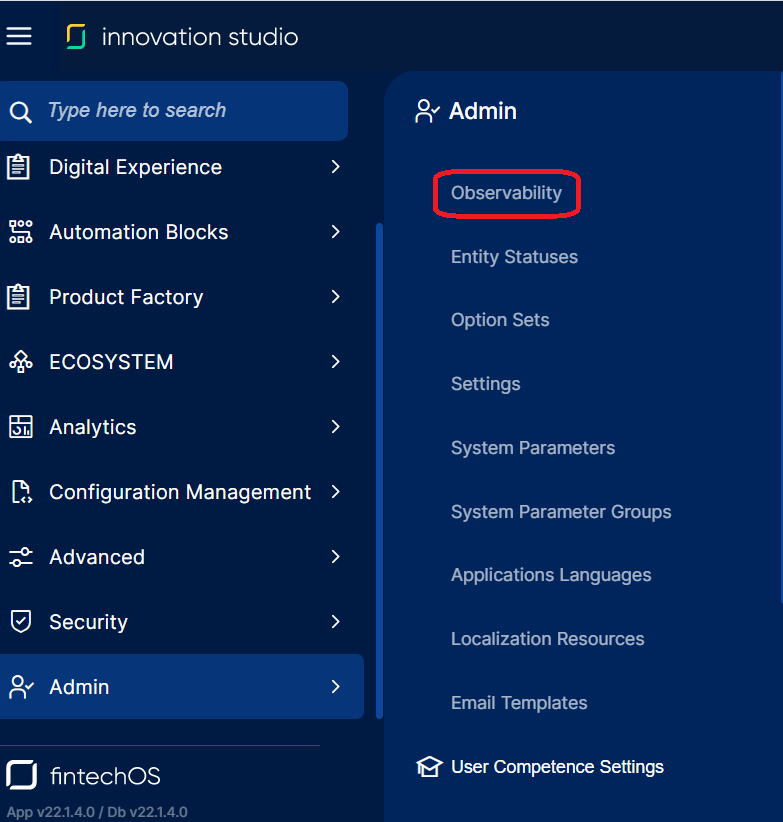The height and width of the screenshot is (822, 783).
Task: Open System Parameters page
Action: click(x=532, y=448)
